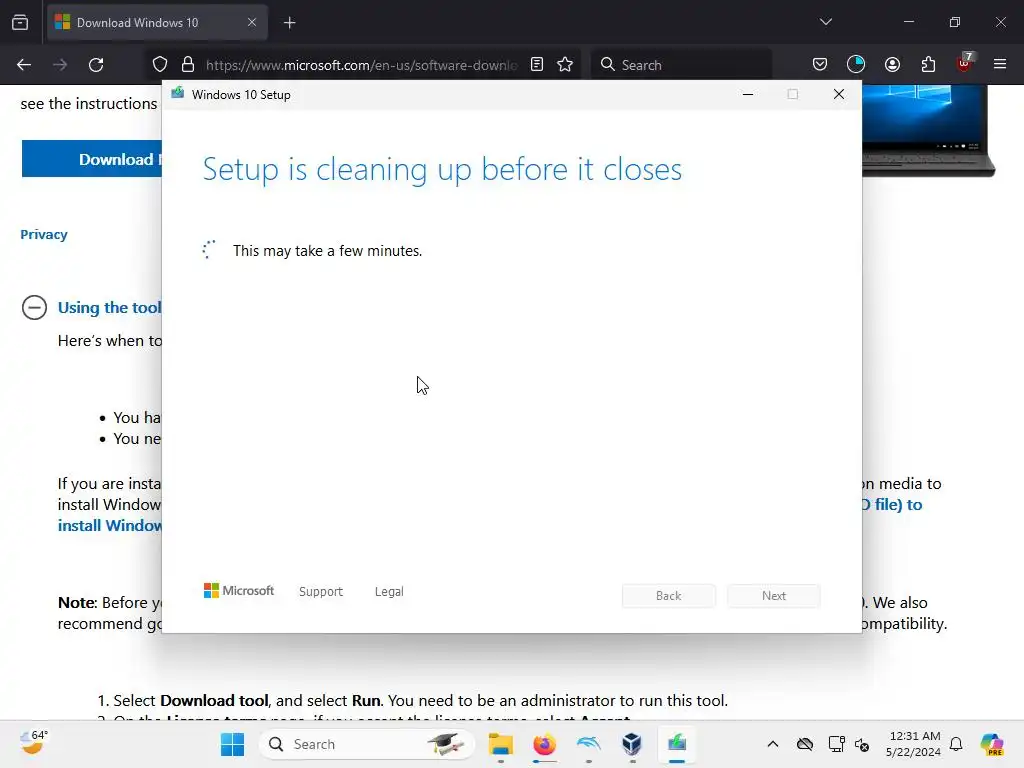The image size is (1024, 768).
Task: Click the Next button in Setup
Action: [774, 596]
